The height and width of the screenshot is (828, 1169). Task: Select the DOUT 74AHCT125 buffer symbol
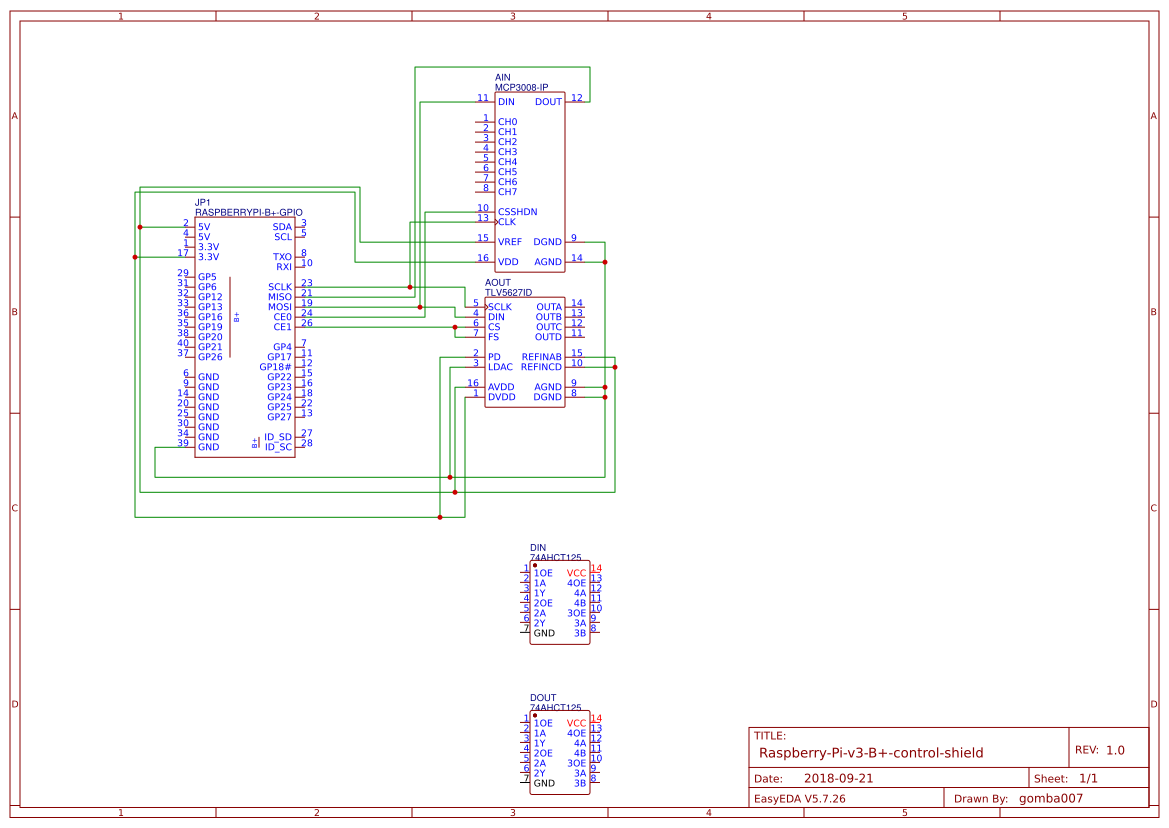pos(559,753)
